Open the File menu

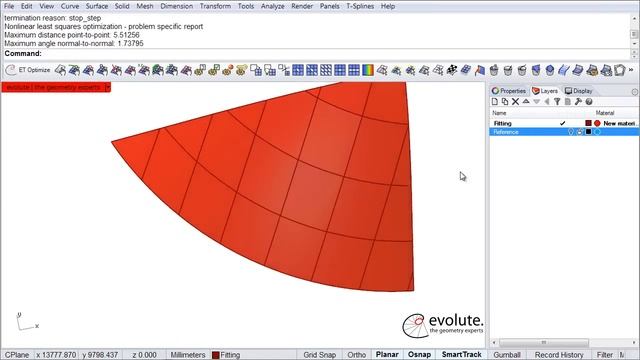coord(9,6)
